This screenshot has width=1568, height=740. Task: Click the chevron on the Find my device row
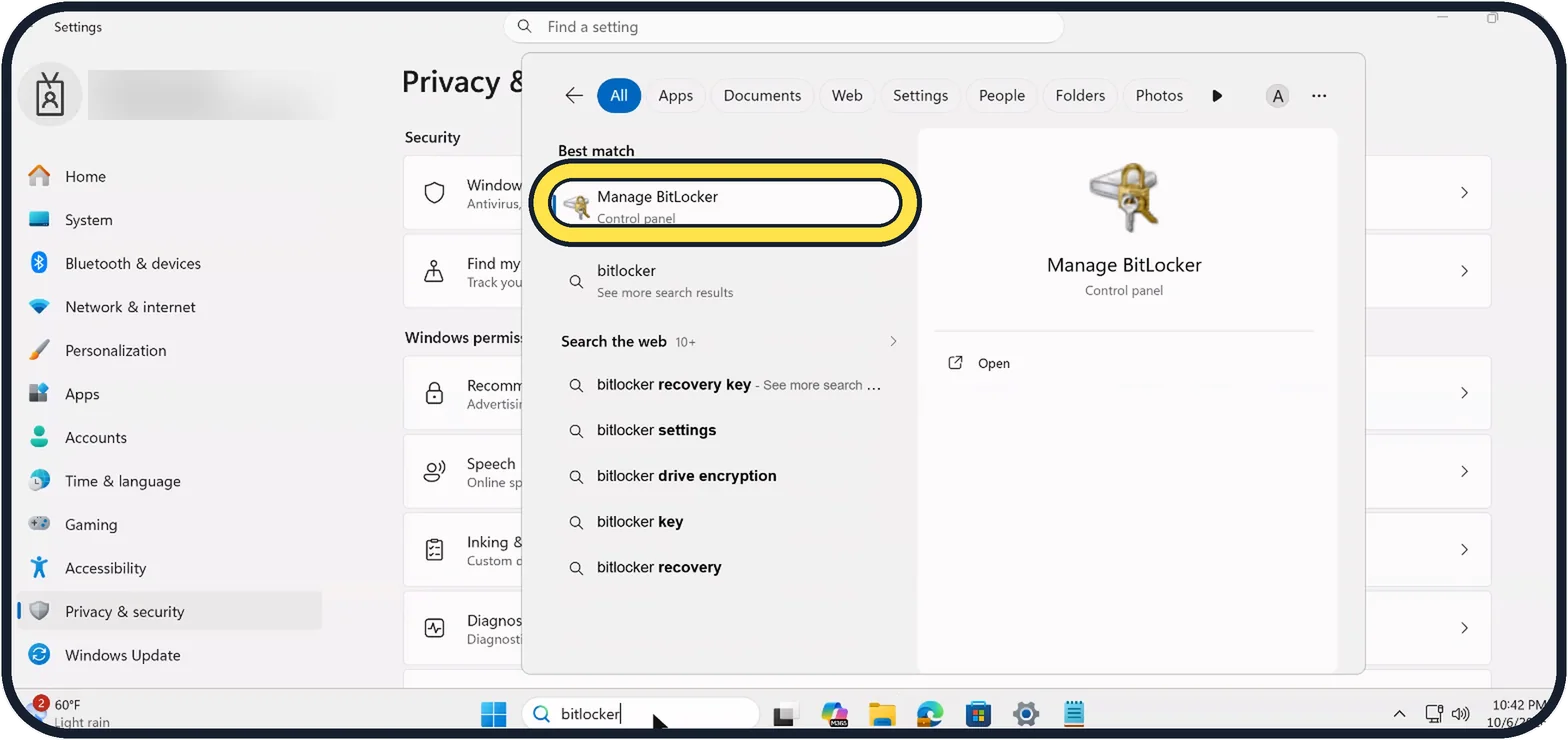1464,271
